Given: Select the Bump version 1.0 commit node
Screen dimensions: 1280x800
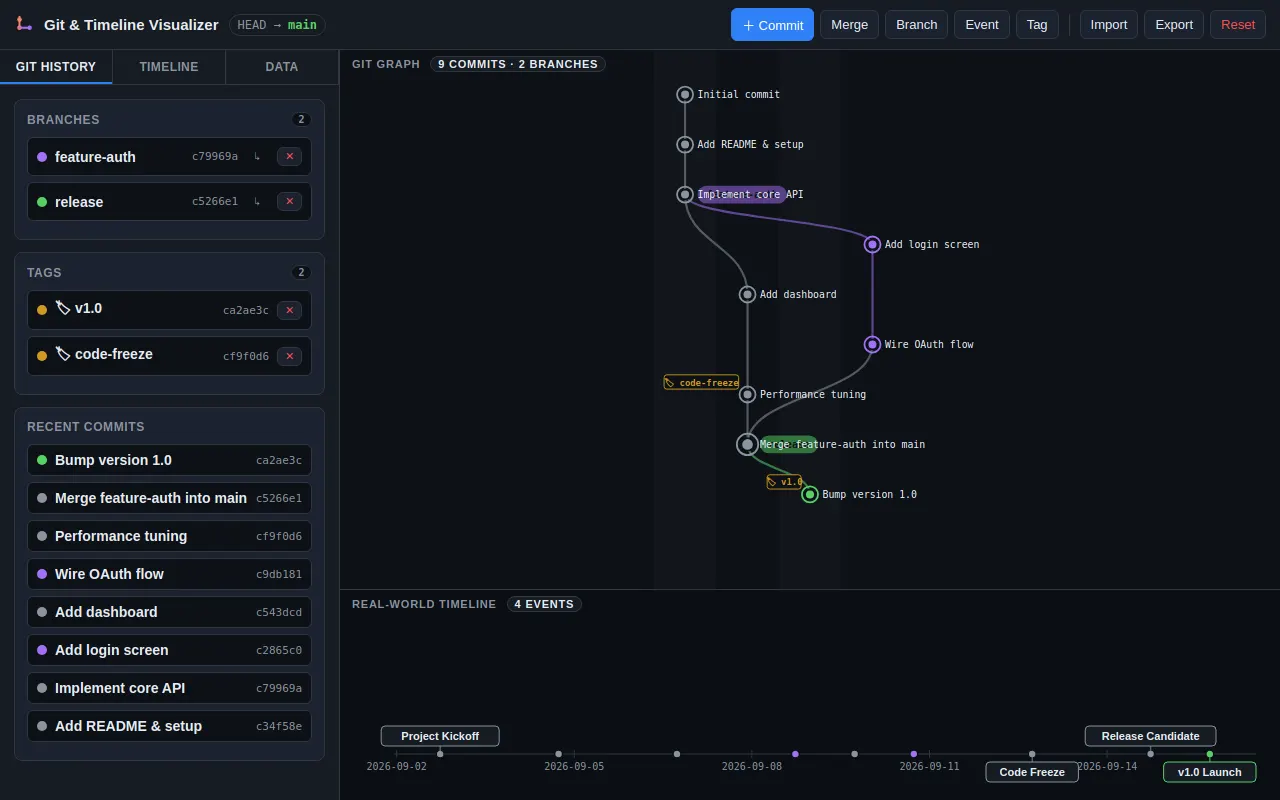Looking at the screenshot, I should point(810,494).
